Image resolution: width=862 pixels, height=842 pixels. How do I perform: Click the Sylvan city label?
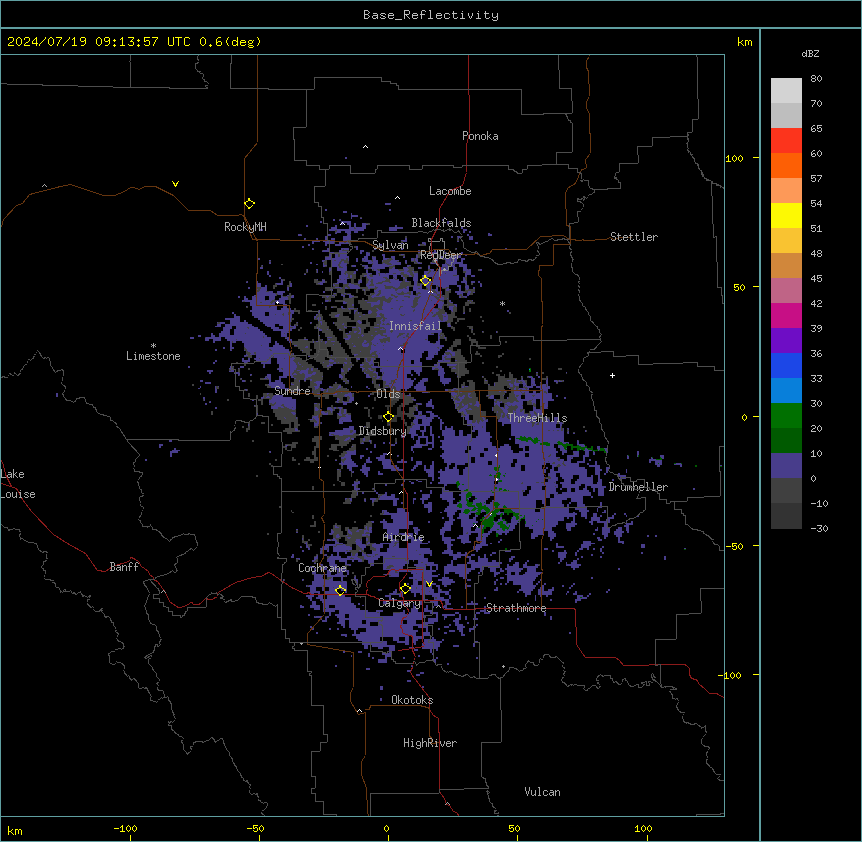pos(390,245)
